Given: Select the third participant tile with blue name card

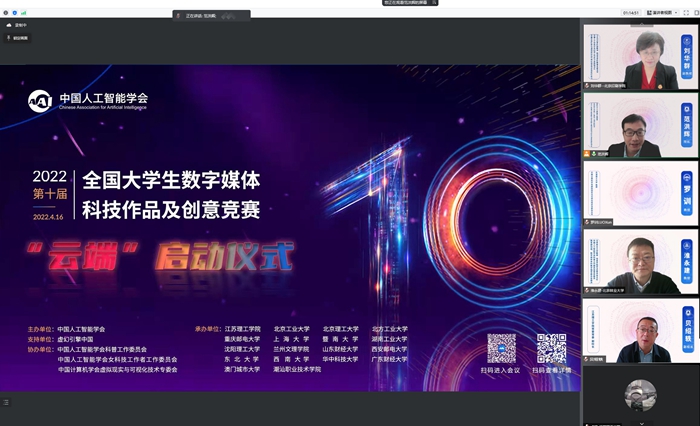Looking at the screenshot, I should [x=641, y=194].
